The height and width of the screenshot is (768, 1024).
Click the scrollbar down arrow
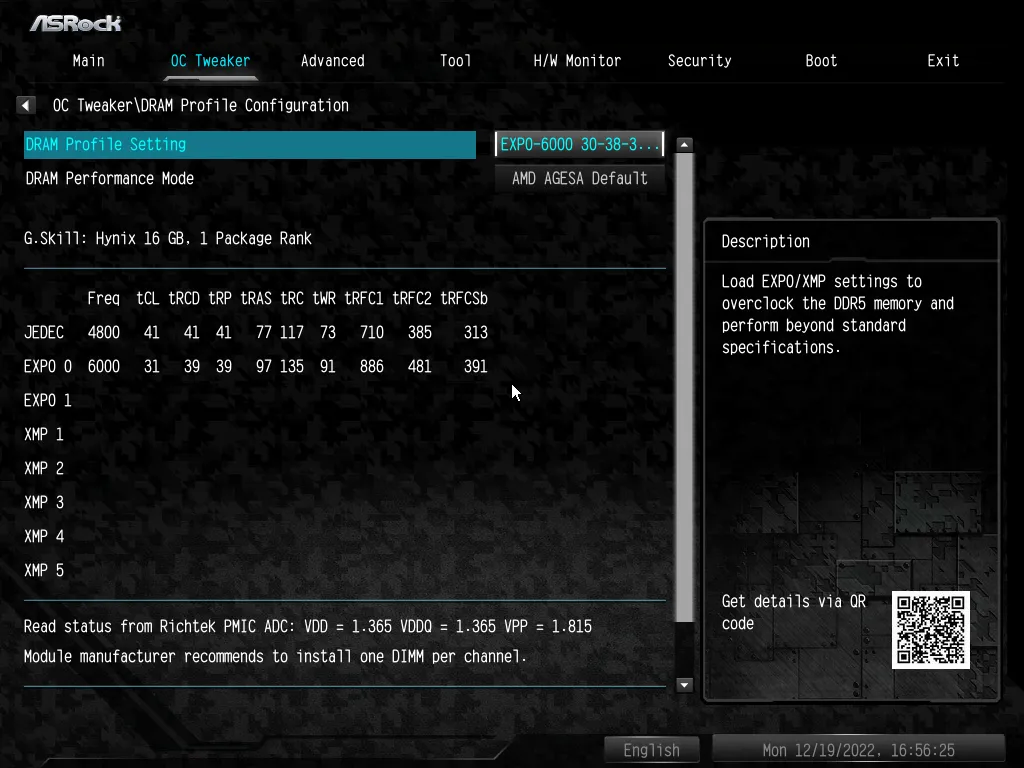[x=684, y=685]
